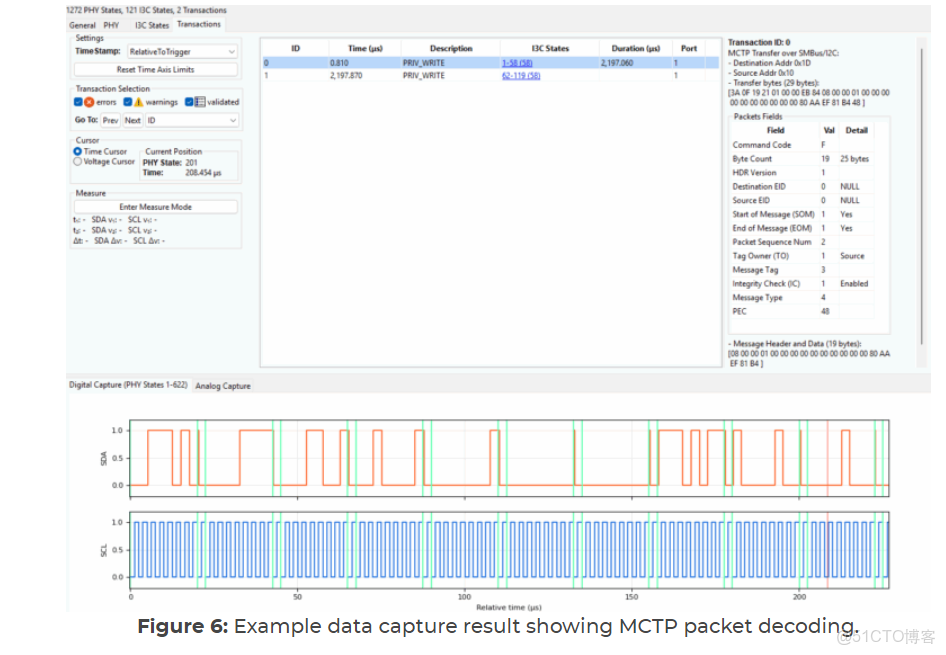This screenshot has width=946, height=655.
Task: Click the errors filter icon
Action: [x=90, y=102]
